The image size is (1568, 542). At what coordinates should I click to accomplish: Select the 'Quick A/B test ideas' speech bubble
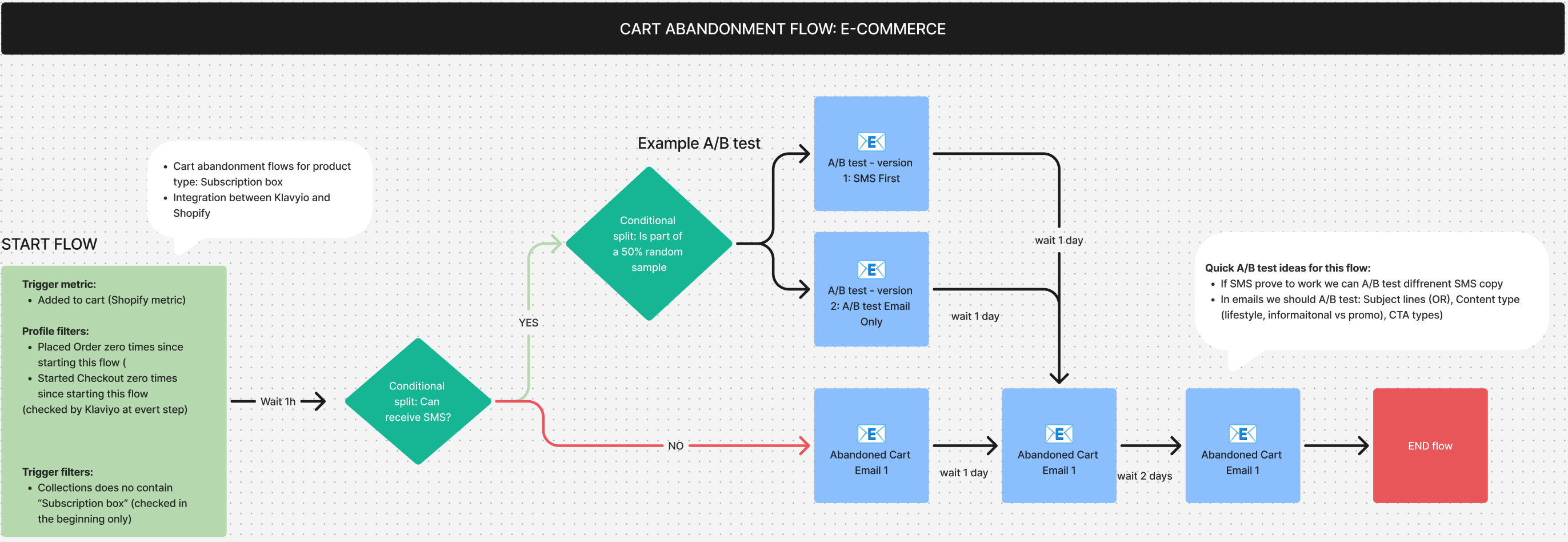pyautogui.click(x=1370, y=292)
